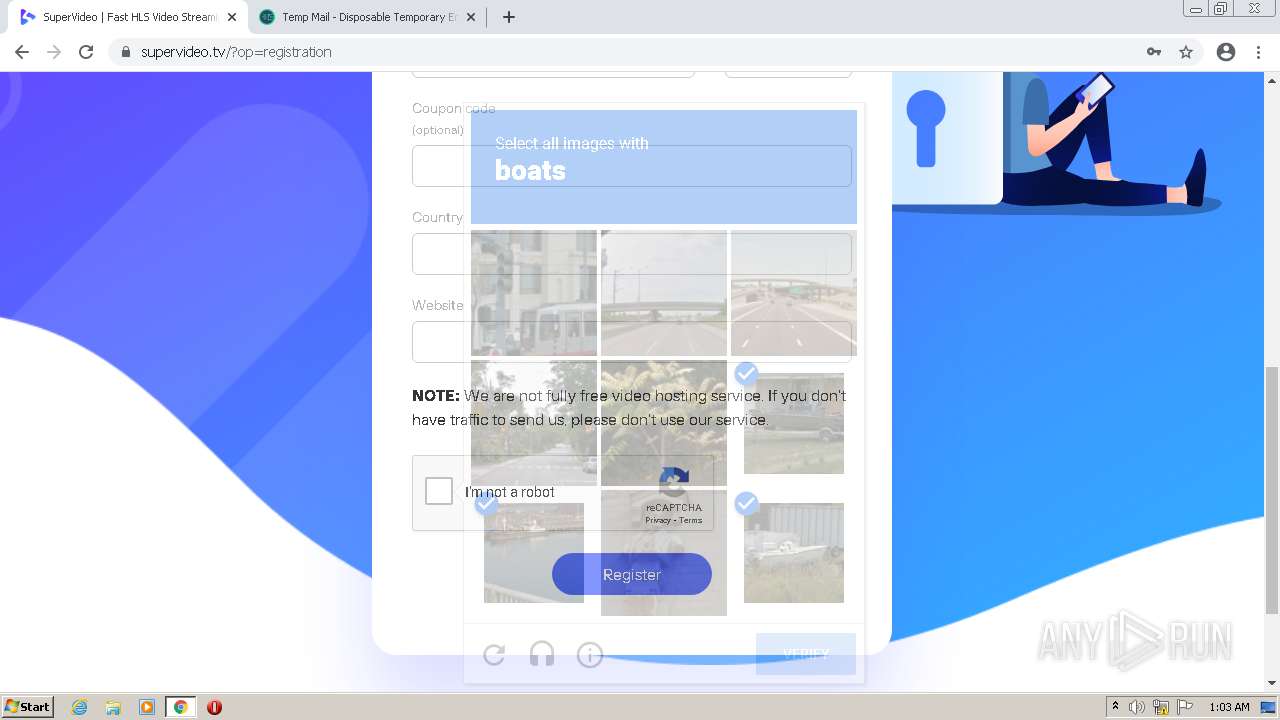Deselect the checked harbor boat tile
The height and width of the screenshot is (720, 1280).
point(534,553)
